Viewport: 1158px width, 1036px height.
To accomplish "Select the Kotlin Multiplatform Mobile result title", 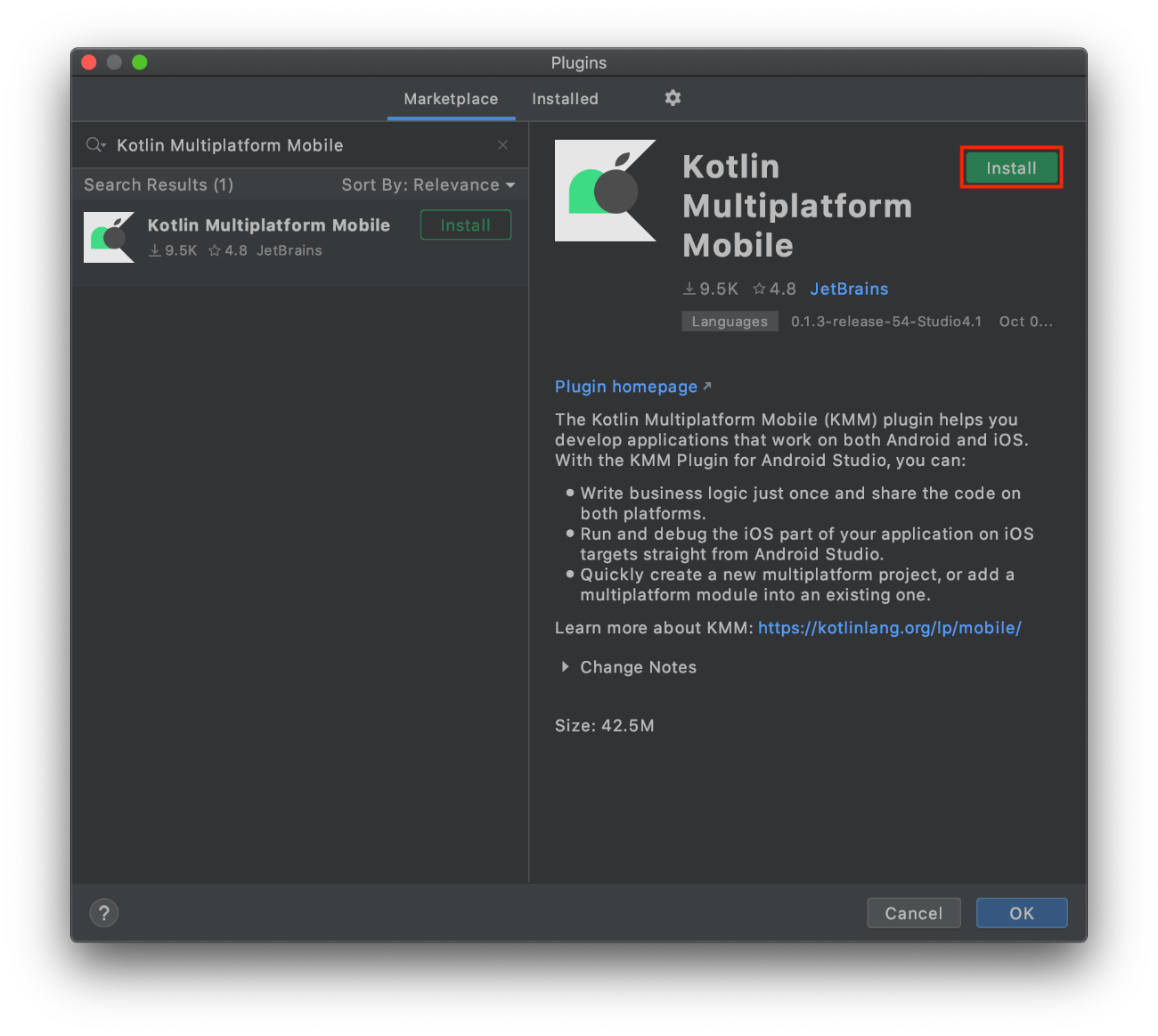I will 269,225.
